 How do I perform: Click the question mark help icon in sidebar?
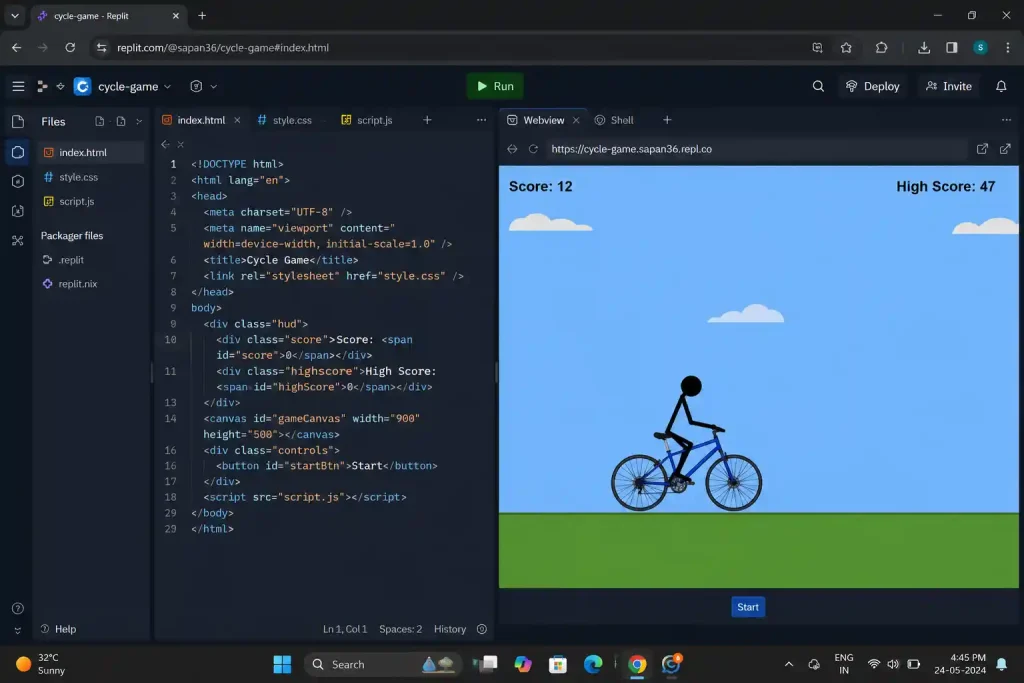(x=18, y=608)
